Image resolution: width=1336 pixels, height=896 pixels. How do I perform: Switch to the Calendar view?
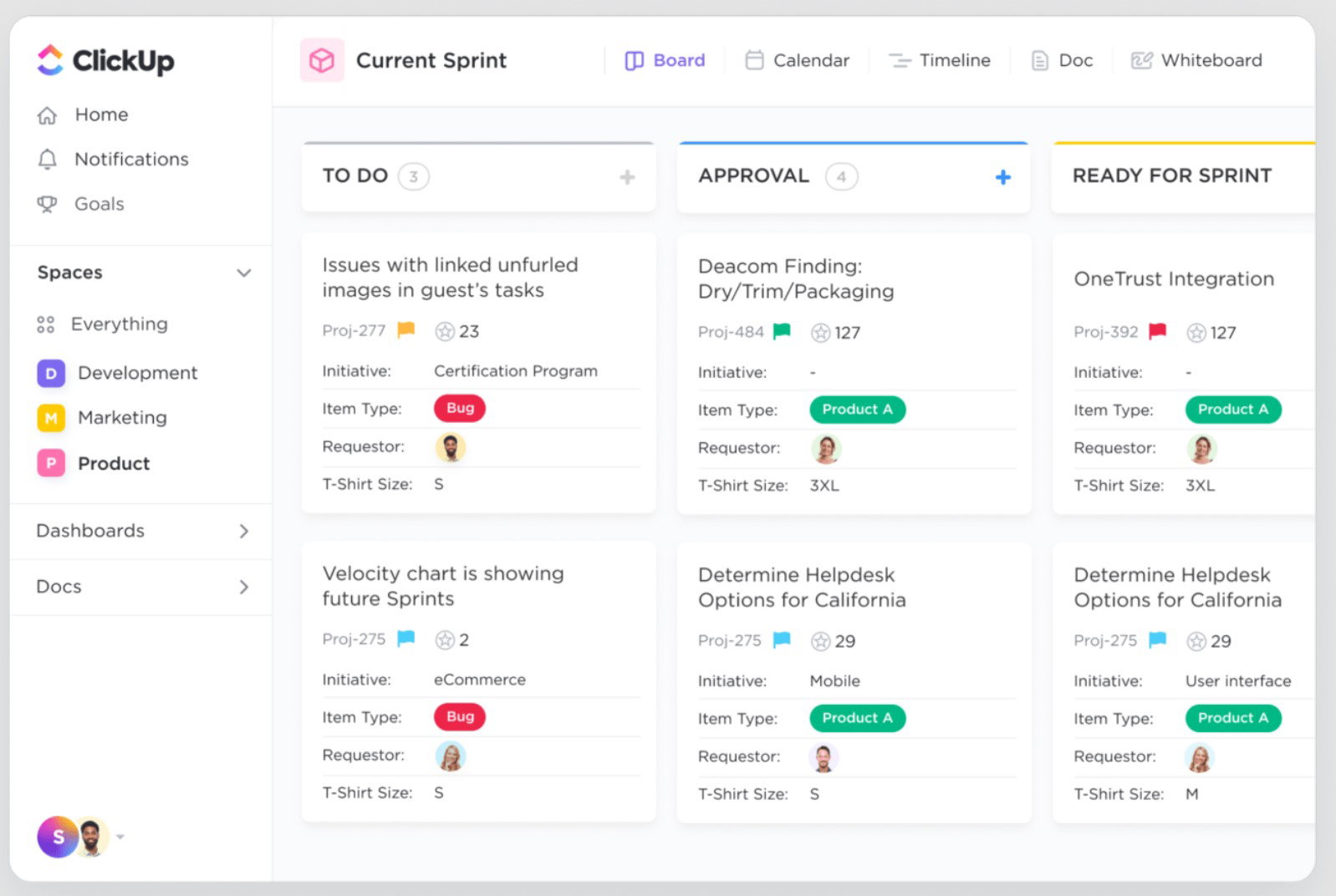click(x=798, y=60)
